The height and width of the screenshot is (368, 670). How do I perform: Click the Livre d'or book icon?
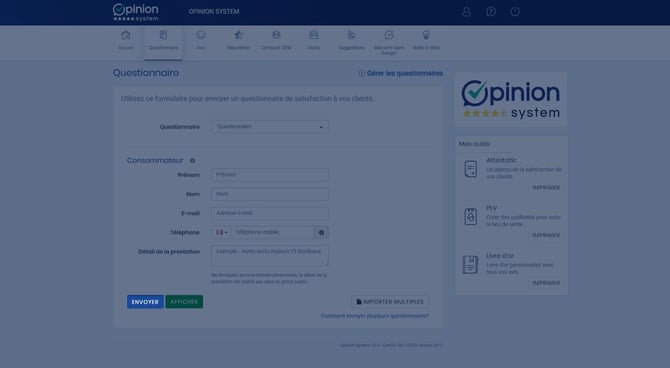470,265
